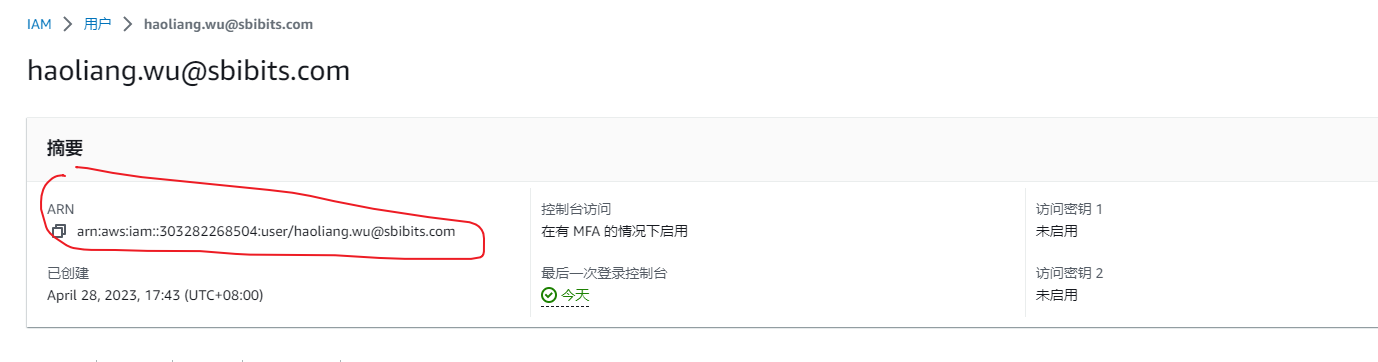Click the 最后一次登录控制台 label
Screen dimensions: 1378x362
click(604, 273)
